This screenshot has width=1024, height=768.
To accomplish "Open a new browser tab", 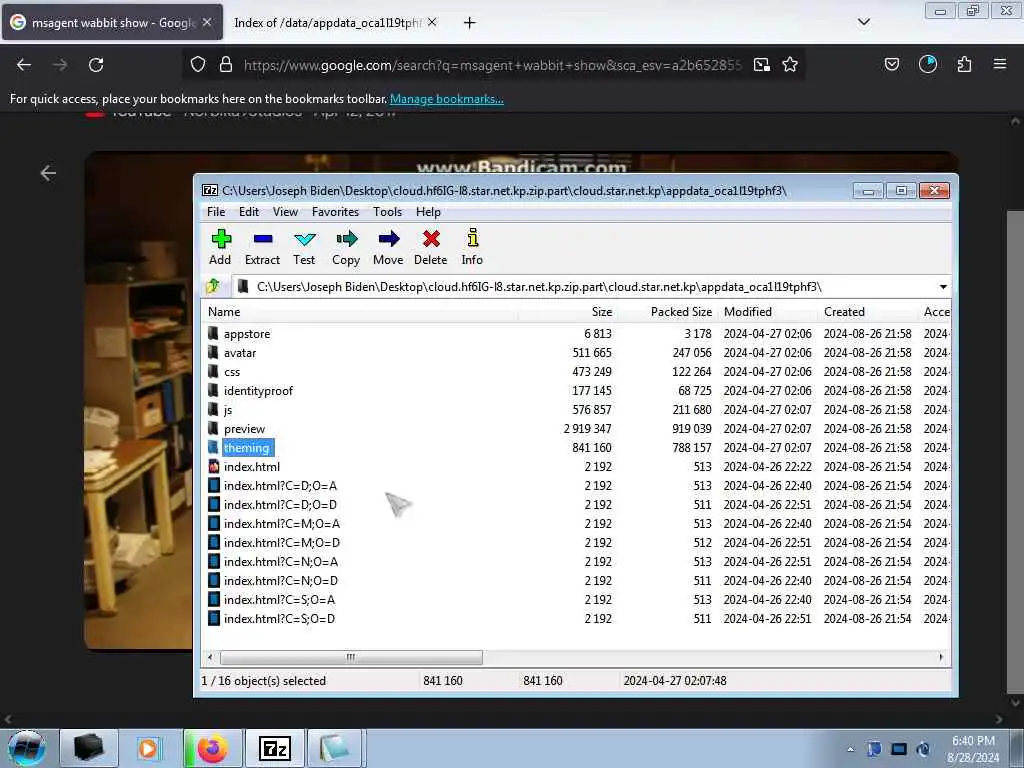I will (x=469, y=23).
